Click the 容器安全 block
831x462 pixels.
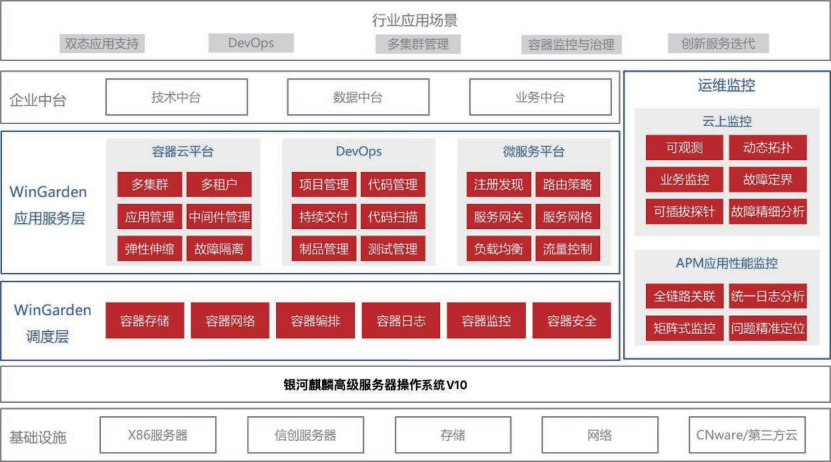(571, 321)
